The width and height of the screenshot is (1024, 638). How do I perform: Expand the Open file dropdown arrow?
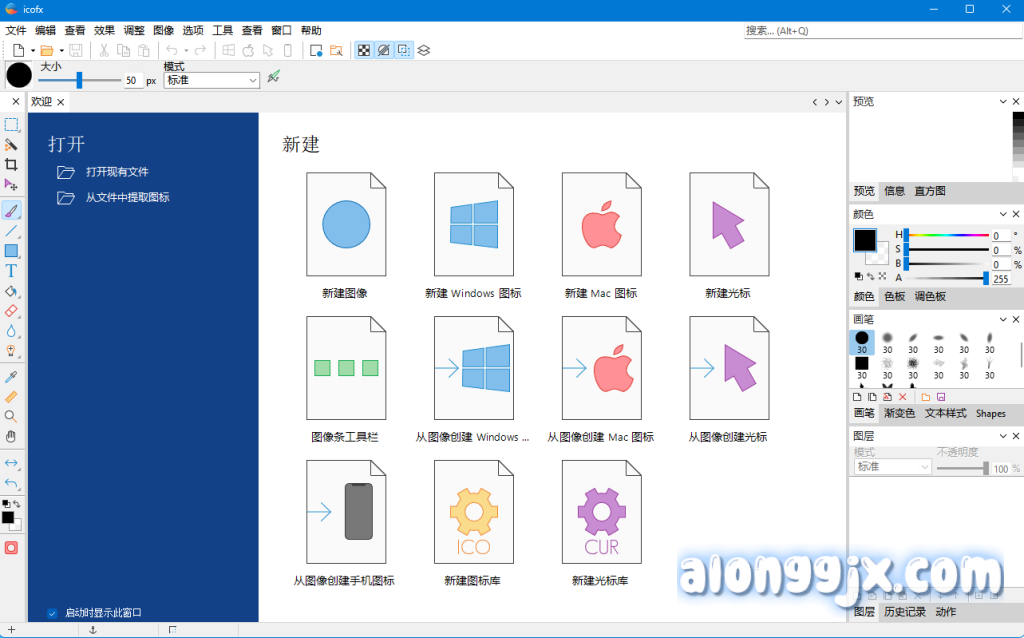[x=61, y=50]
